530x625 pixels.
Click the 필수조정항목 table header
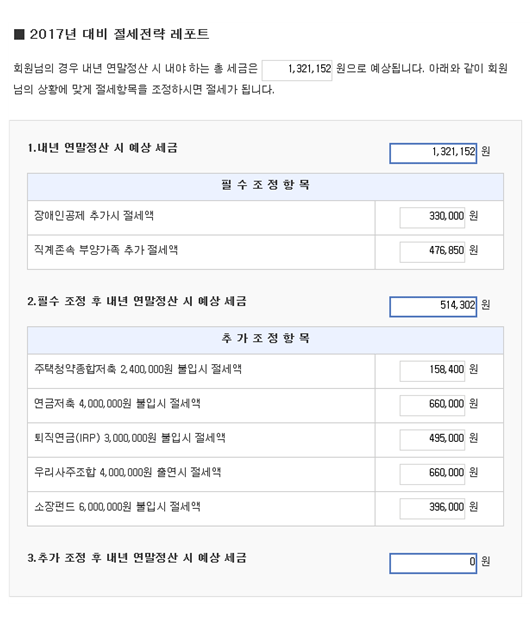(265, 187)
